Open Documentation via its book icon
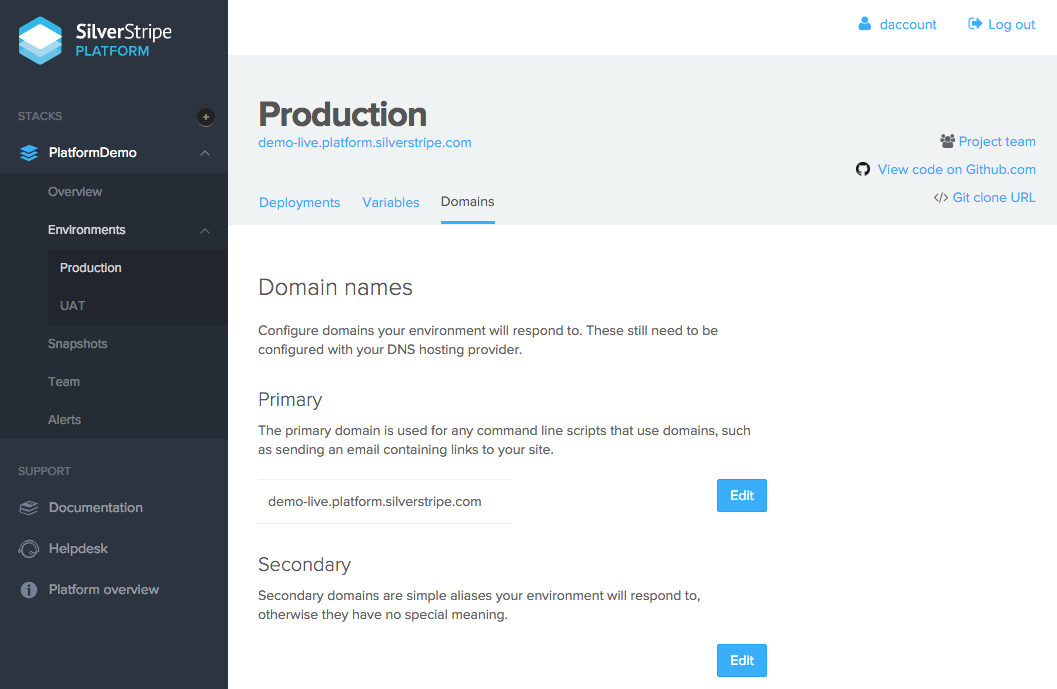The image size is (1057, 689). (28, 507)
